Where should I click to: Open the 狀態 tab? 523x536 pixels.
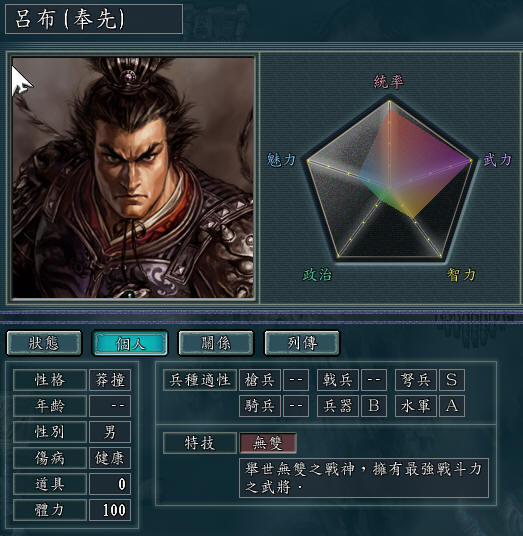[44, 343]
